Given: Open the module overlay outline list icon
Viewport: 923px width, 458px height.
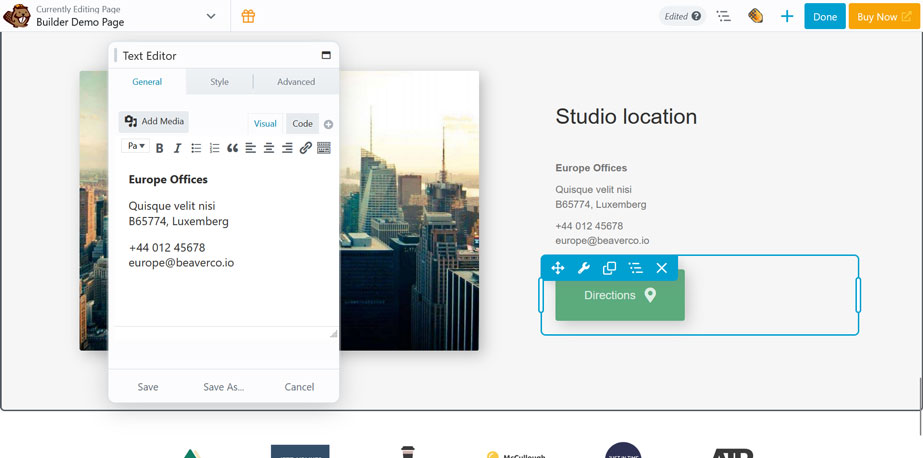Looking at the screenshot, I should pyautogui.click(x=635, y=268).
